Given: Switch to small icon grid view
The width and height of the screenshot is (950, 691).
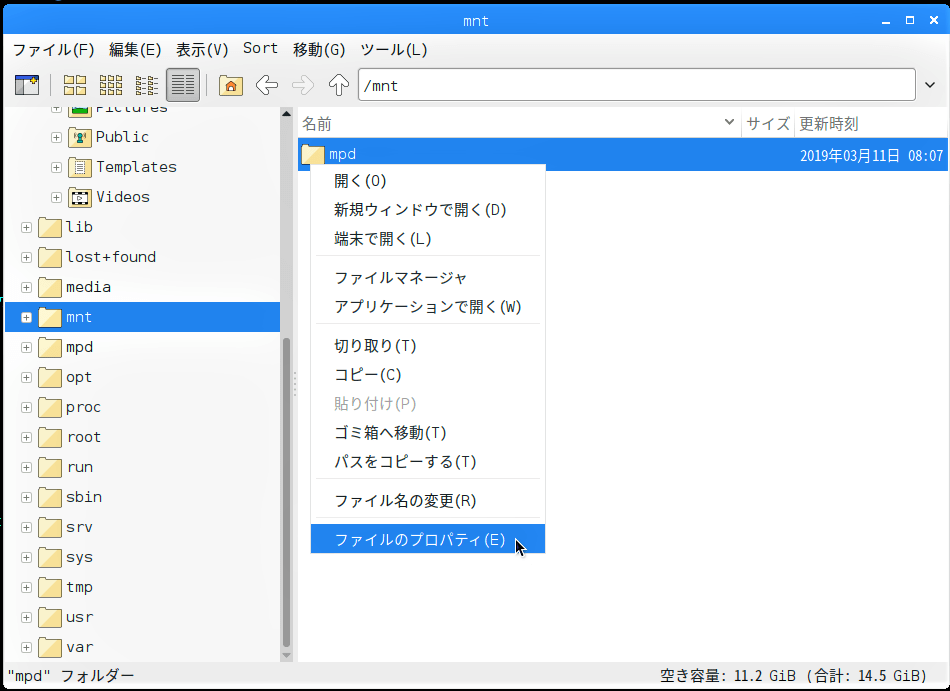Looking at the screenshot, I should [x=111, y=85].
